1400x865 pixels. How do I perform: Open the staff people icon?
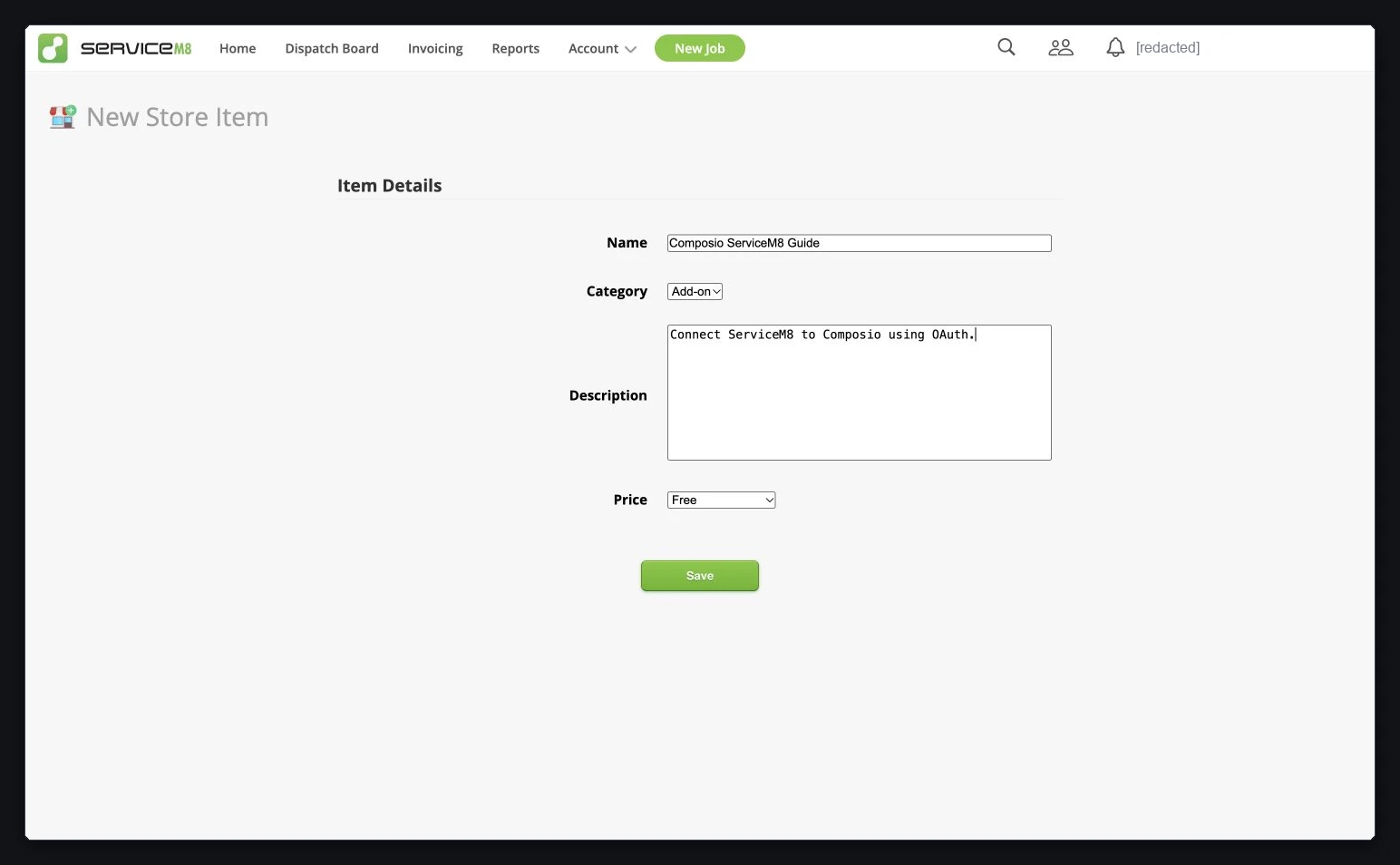1061,47
